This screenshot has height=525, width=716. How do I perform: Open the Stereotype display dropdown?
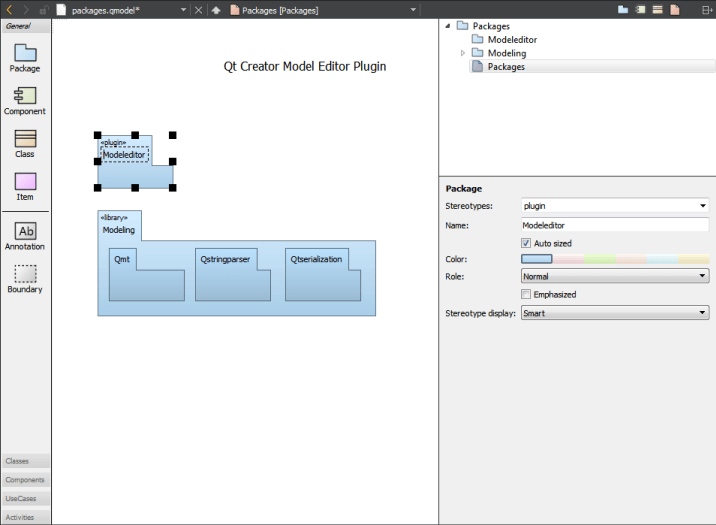click(x=615, y=313)
